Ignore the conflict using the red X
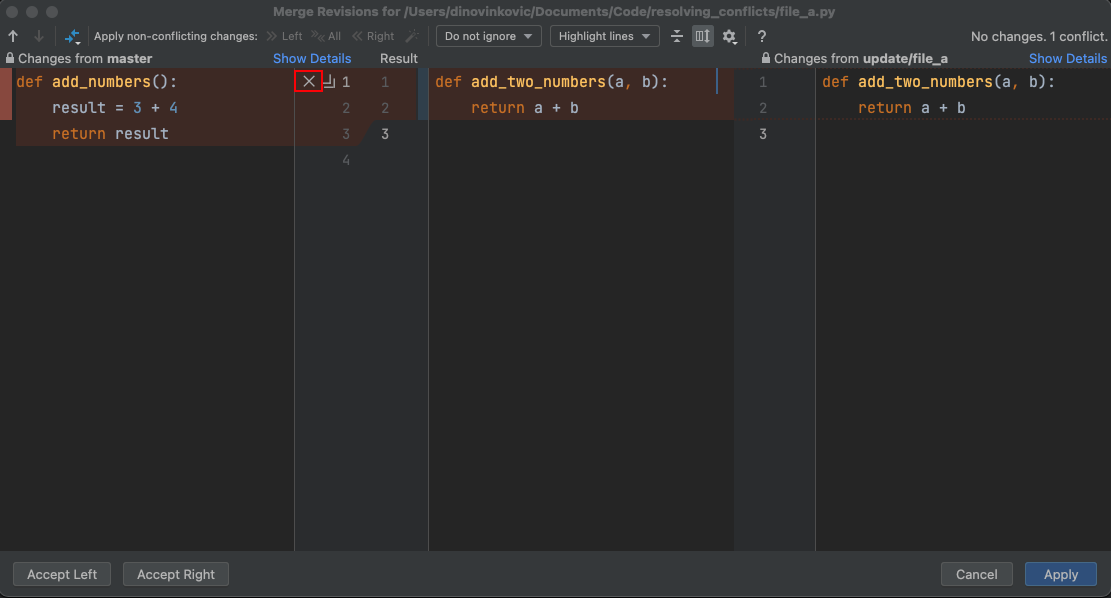Screen dimensions: 1111x598 309,81
